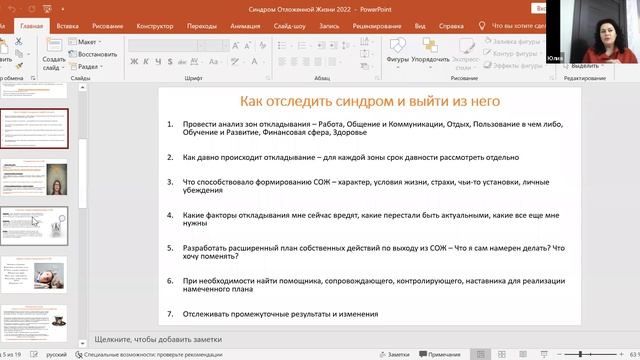Click the spell check icon in status bar
The image size is (640, 360).
34,354
